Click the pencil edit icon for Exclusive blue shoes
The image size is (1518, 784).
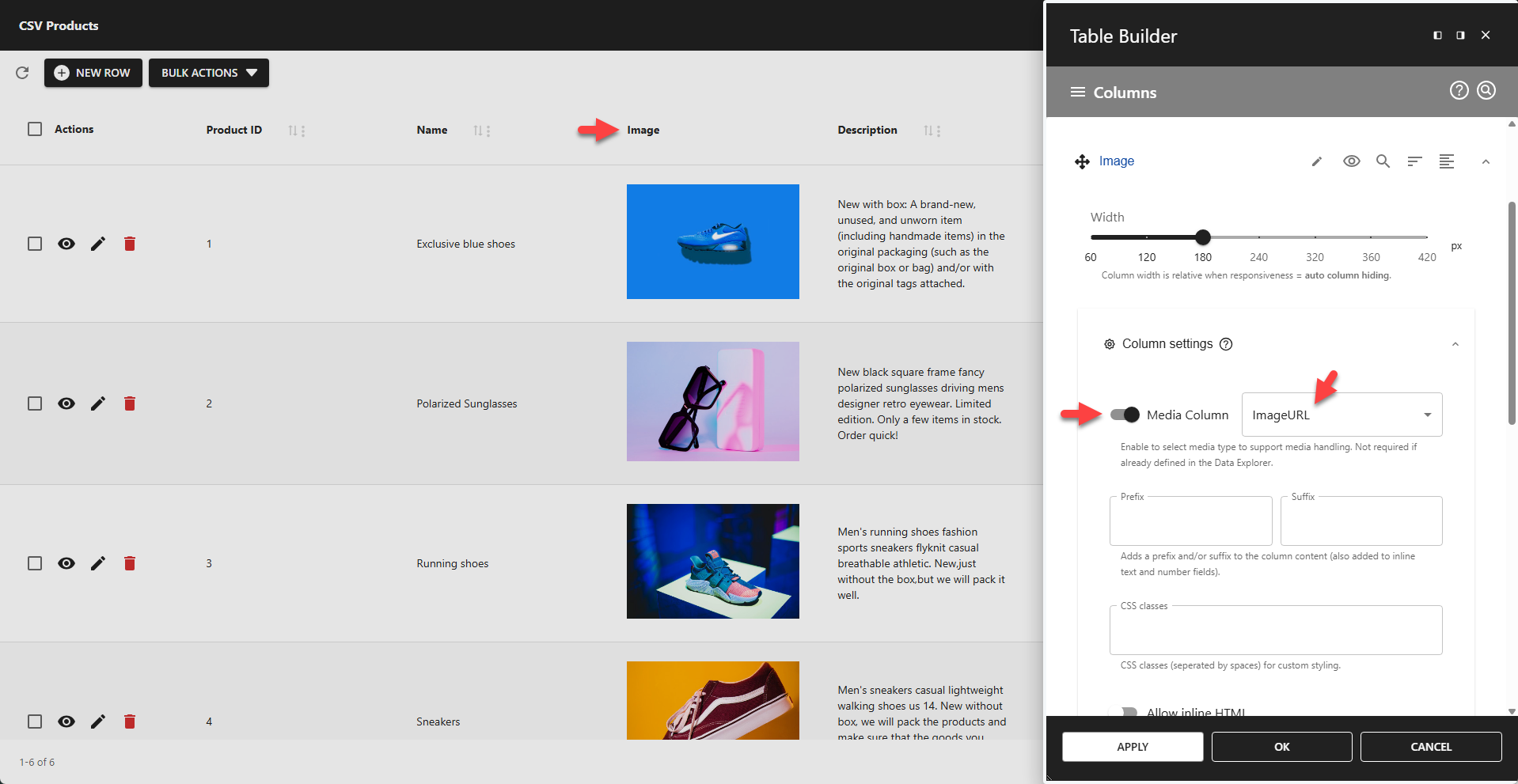pyautogui.click(x=98, y=244)
